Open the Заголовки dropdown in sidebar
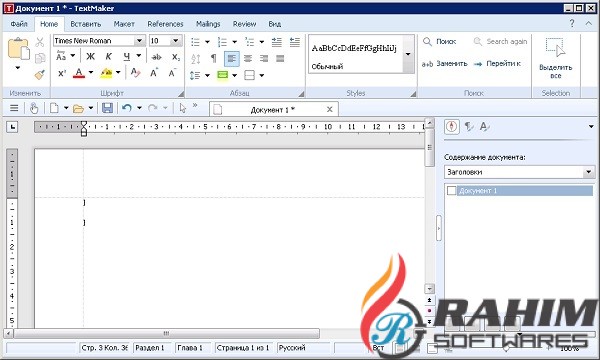The image size is (600, 360). pos(589,172)
